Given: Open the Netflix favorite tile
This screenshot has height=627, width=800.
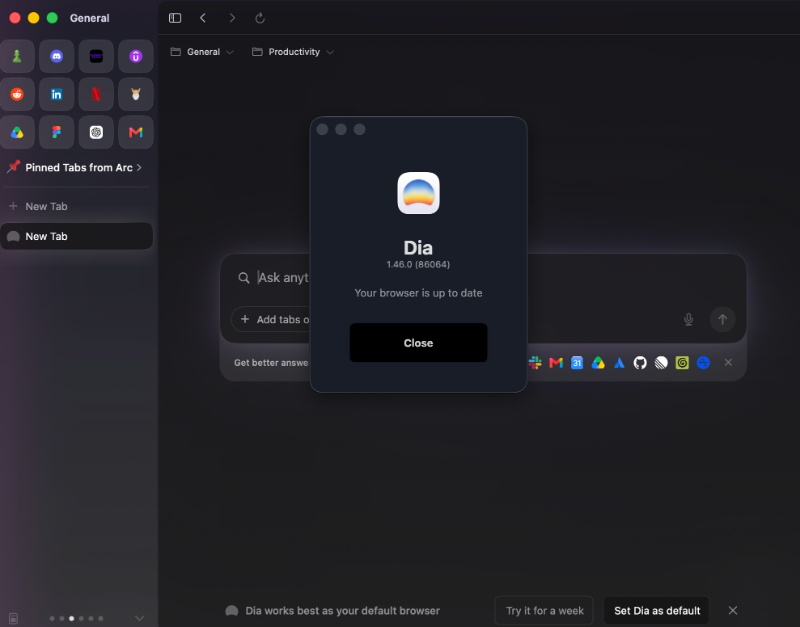Looking at the screenshot, I should pos(96,94).
